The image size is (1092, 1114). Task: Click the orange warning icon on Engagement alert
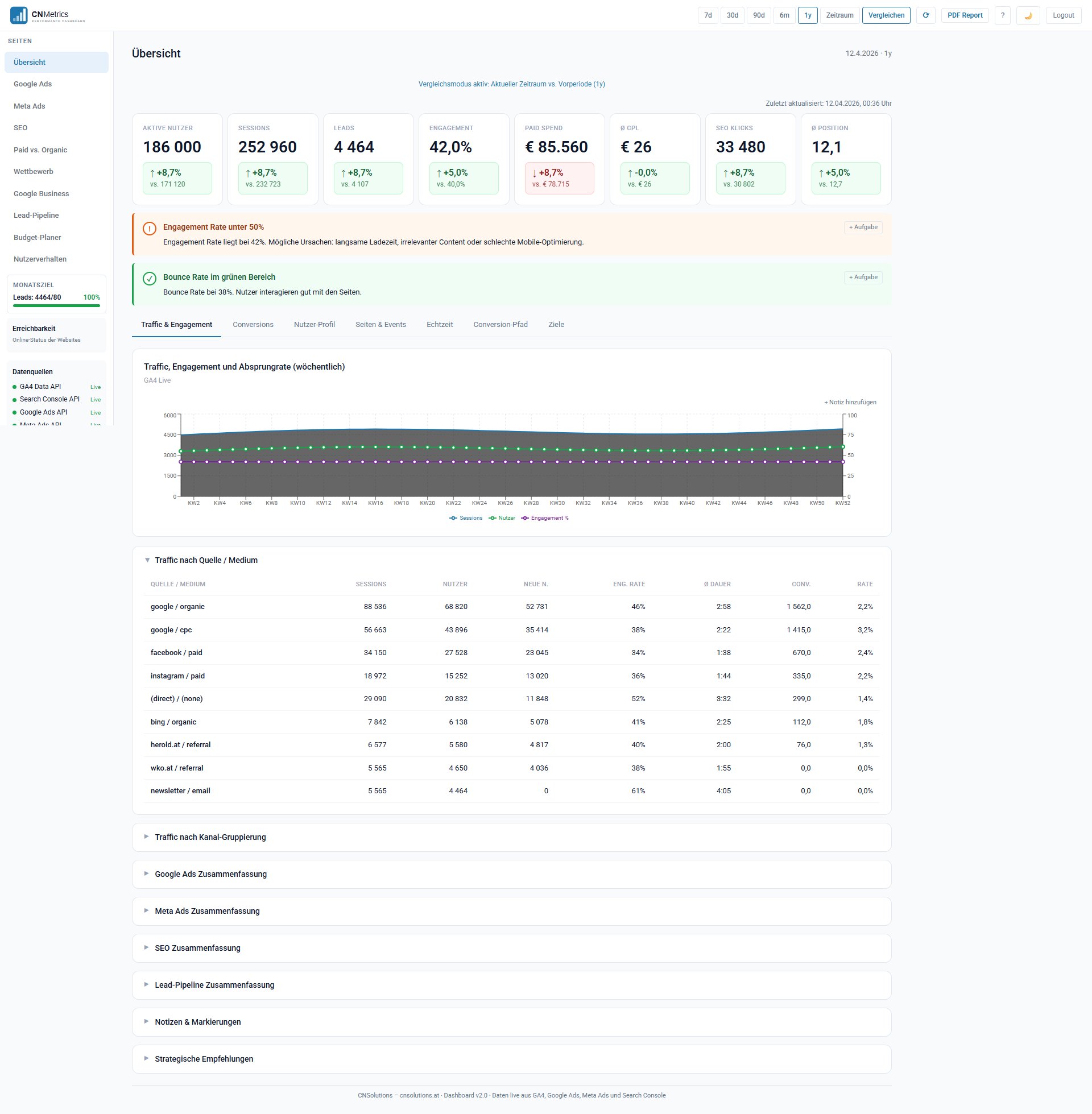click(148, 228)
